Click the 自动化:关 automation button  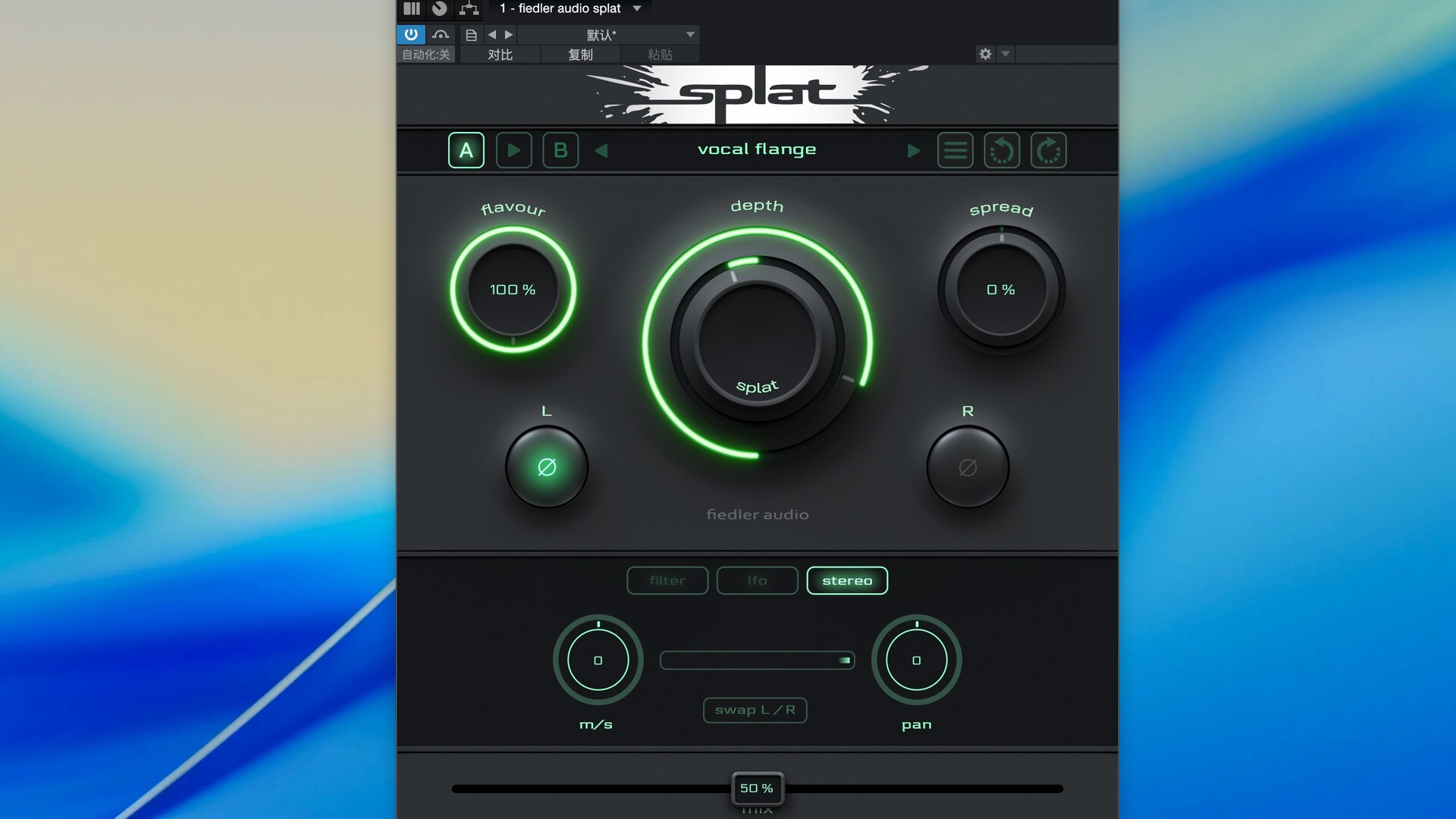pyautogui.click(x=426, y=55)
